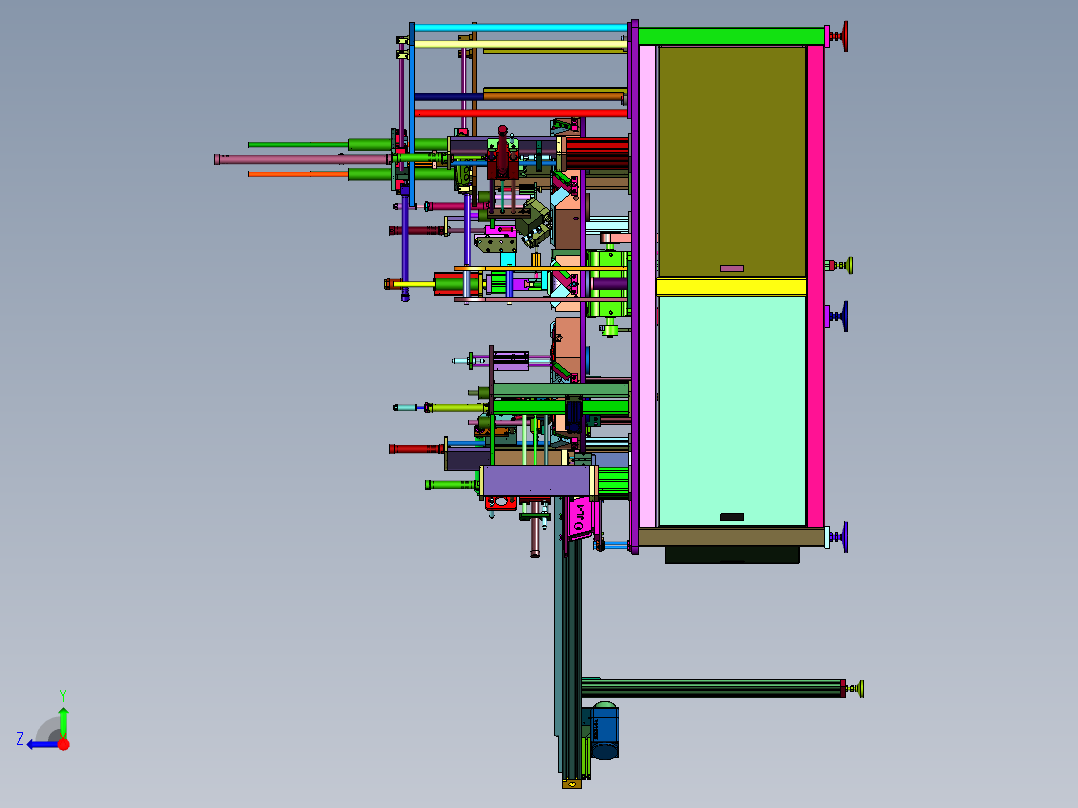The width and height of the screenshot is (1078, 808).
Task: Select the small pink handle on the olive door
Action: (732, 269)
